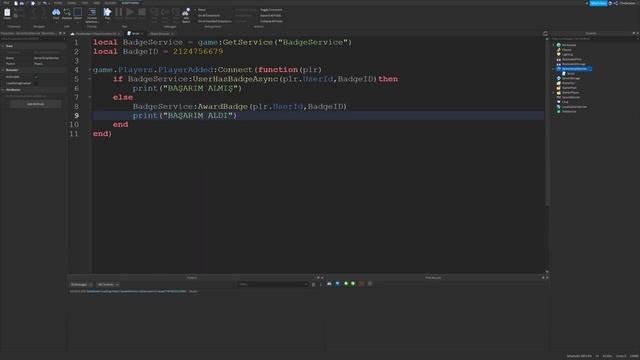This screenshot has width=640, height=360.
Task: Click the Pause test button
Action: (x=119, y=12)
